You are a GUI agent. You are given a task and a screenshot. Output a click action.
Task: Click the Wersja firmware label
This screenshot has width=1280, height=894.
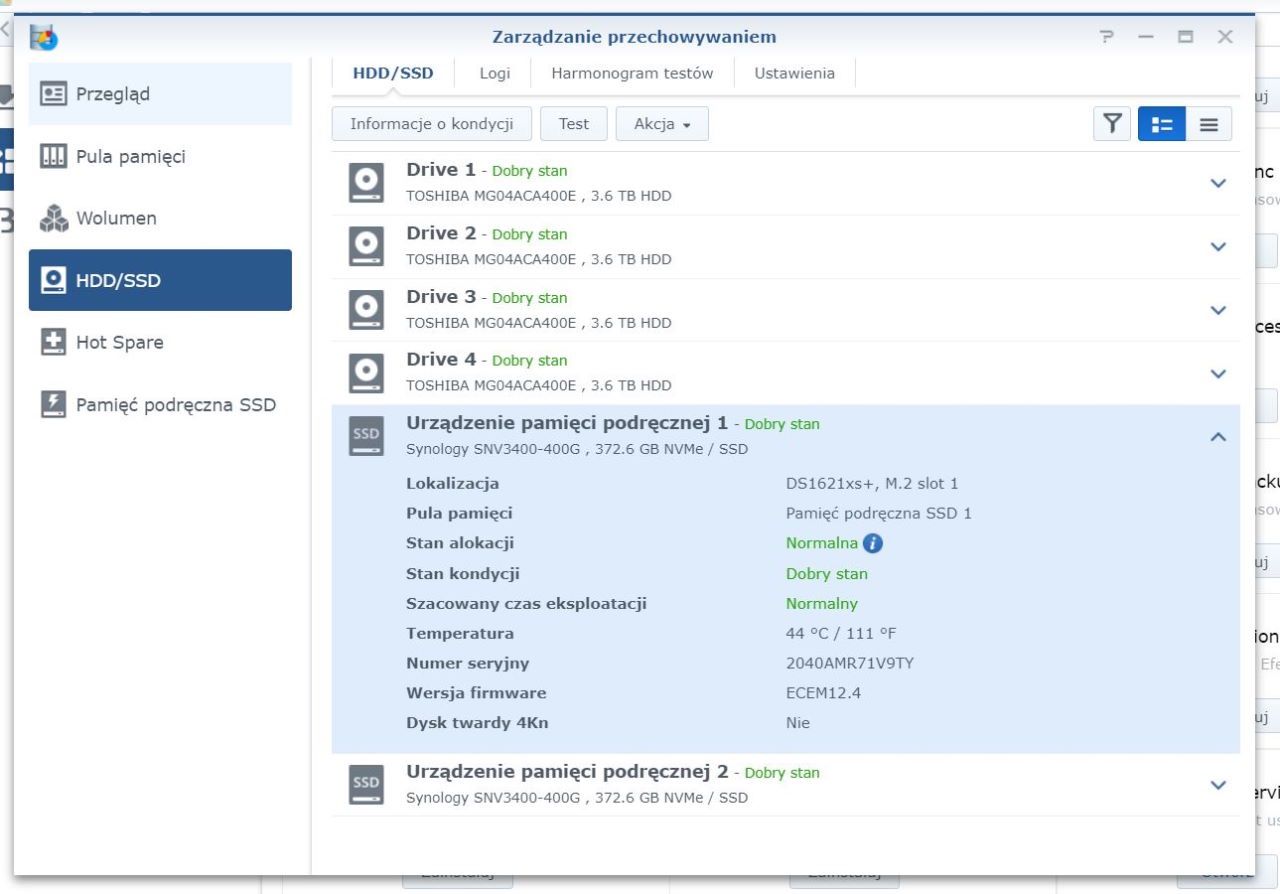[x=476, y=693]
